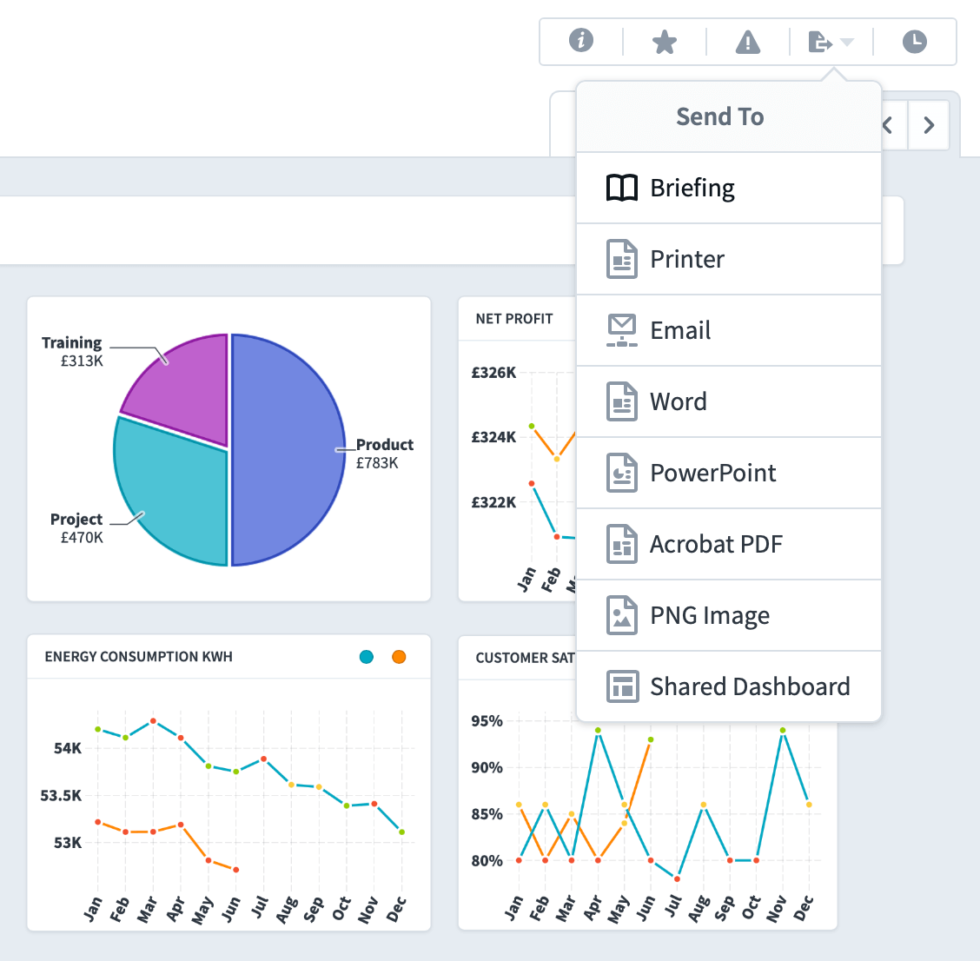980x961 pixels.
Task: Click the left chevron navigation button
Action: [x=886, y=125]
